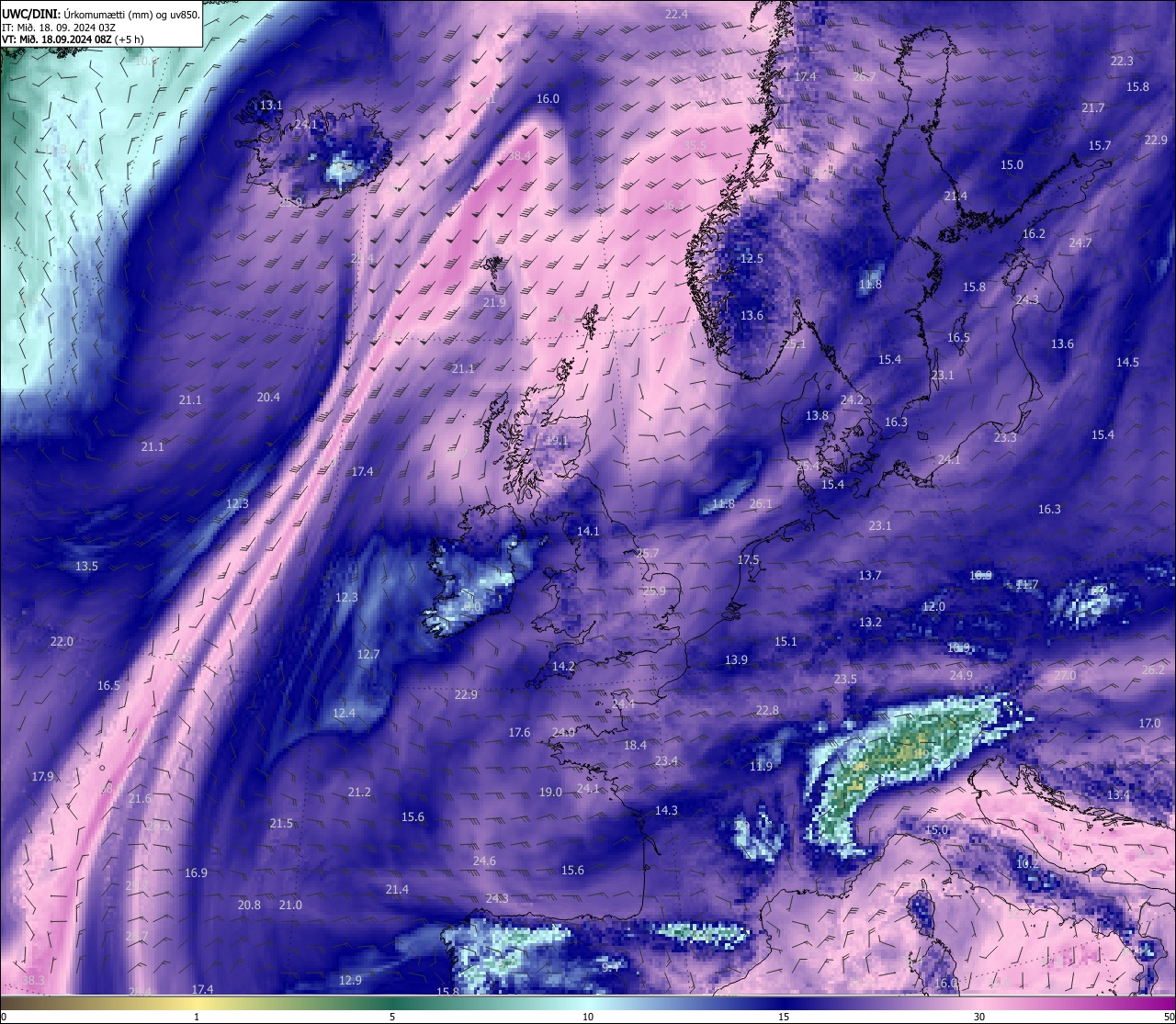Click the color scale tick labeled 30

(x=979, y=1017)
